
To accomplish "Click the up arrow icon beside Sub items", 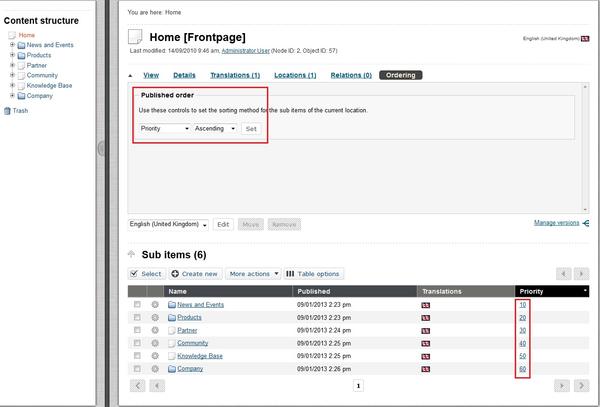I will pos(132,254).
